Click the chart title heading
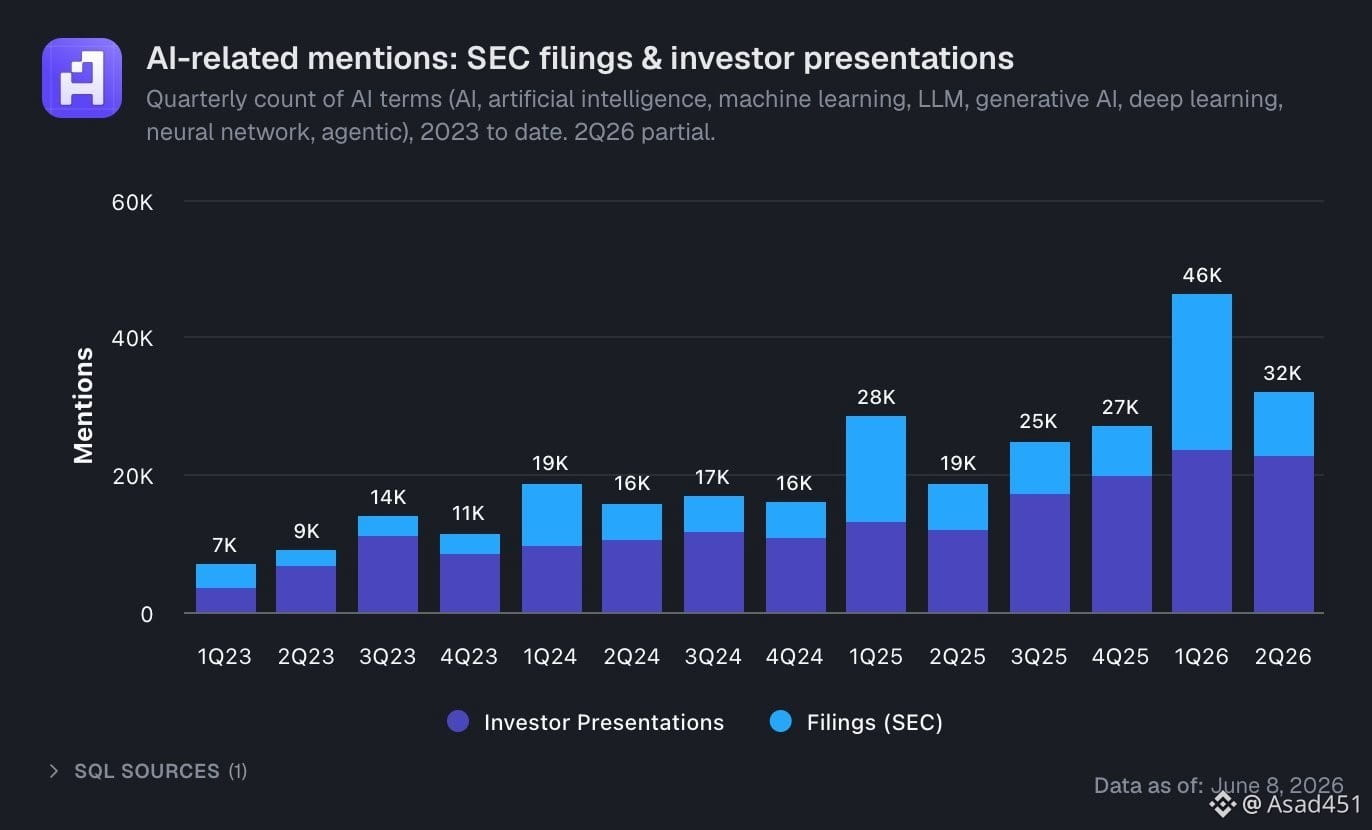This screenshot has width=1372, height=830. [580, 58]
